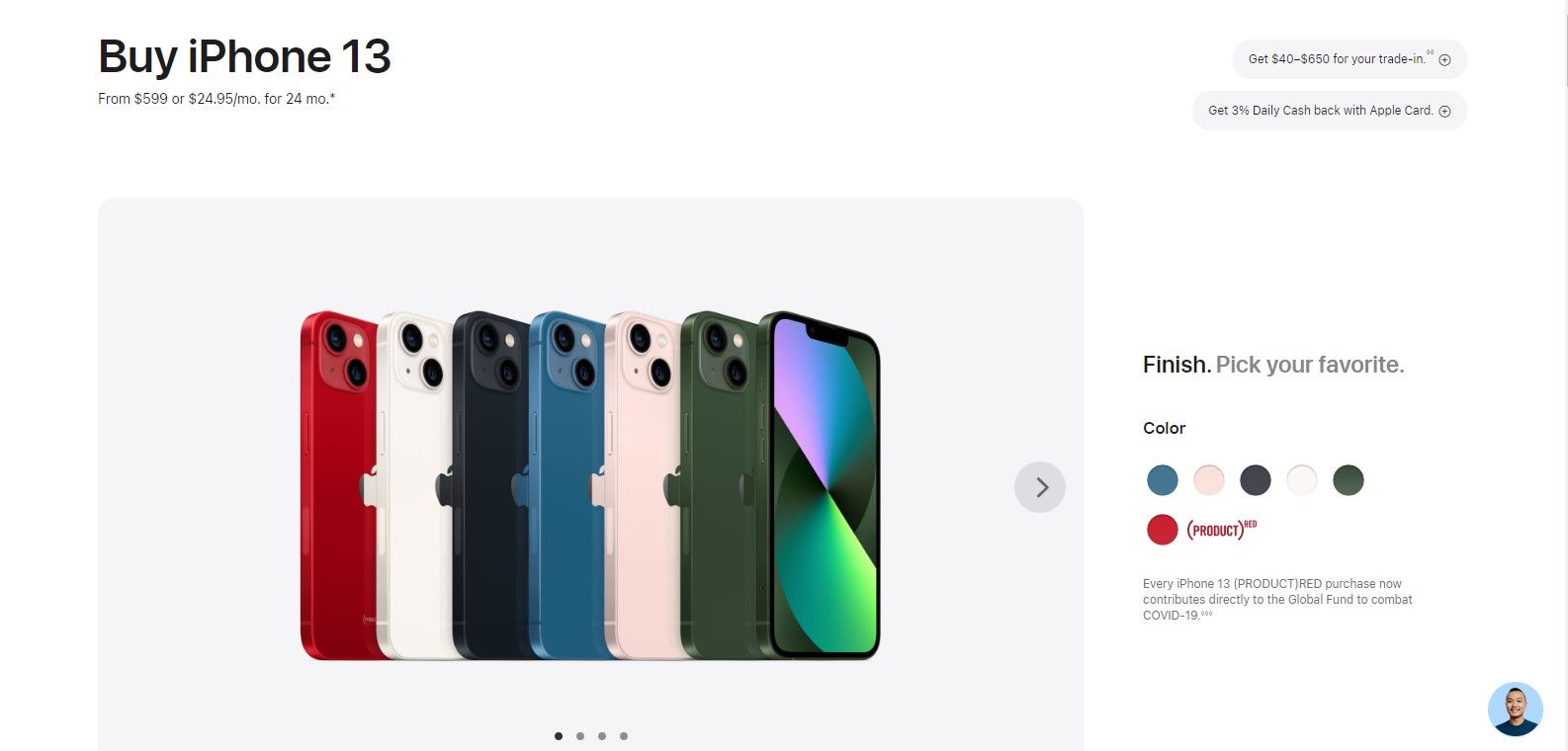Go to fourth gallery slide dot
The image size is (1568, 751).
click(x=624, y=736)
